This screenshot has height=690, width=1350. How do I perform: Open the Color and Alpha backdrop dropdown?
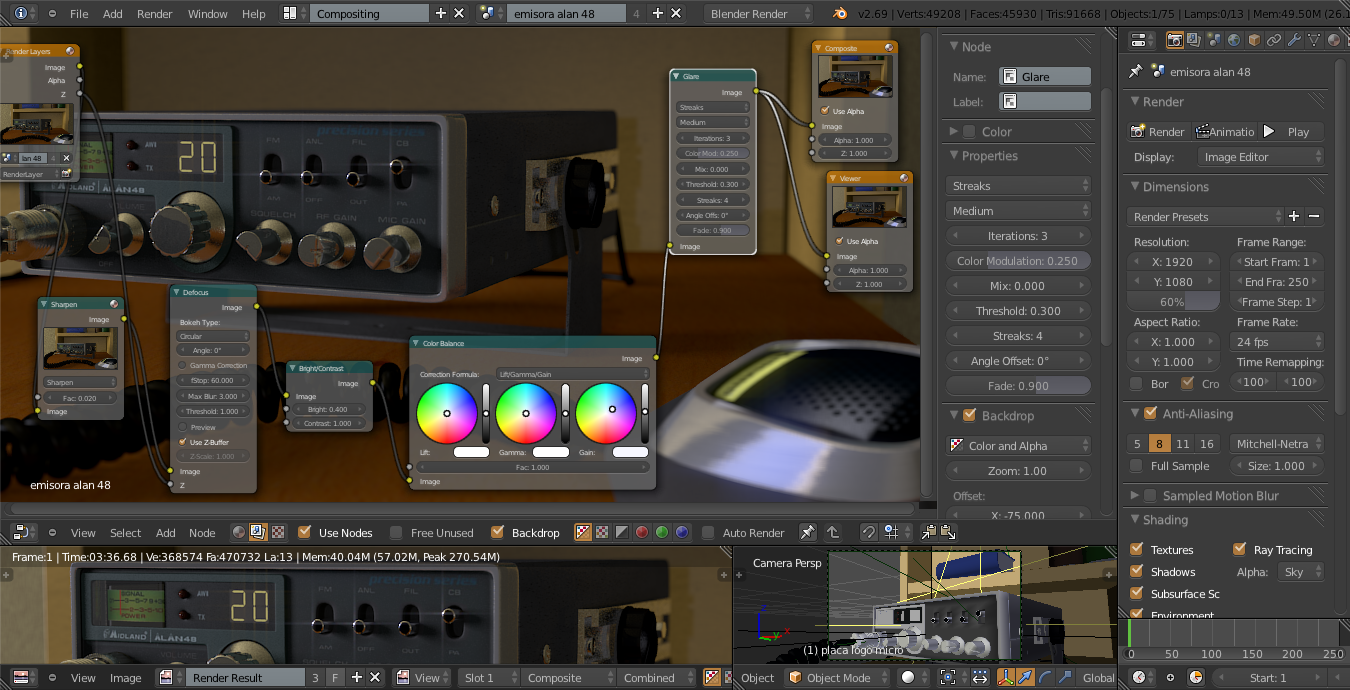point(1018,446)
